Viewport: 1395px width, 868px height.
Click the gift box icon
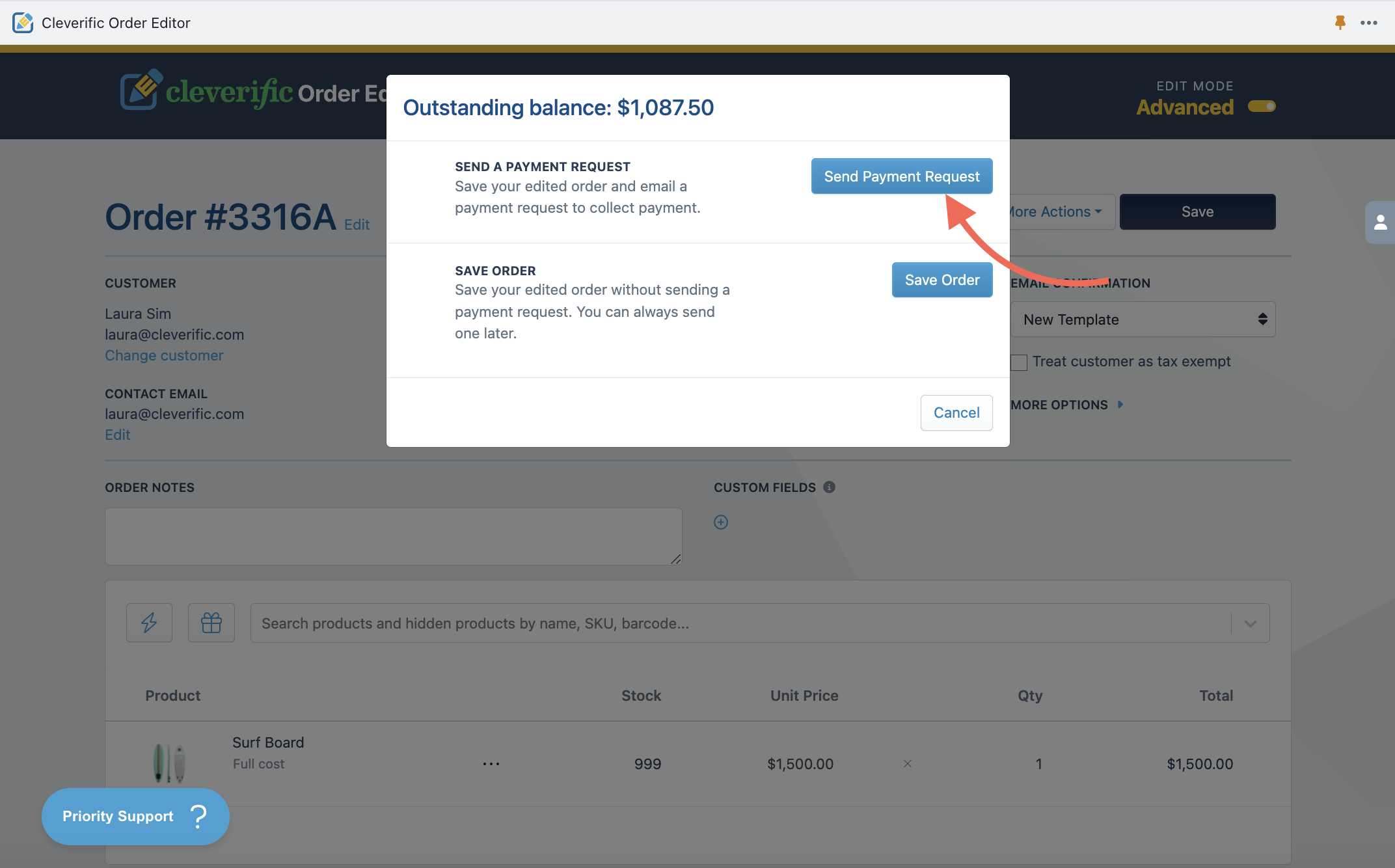coord(211,623)
